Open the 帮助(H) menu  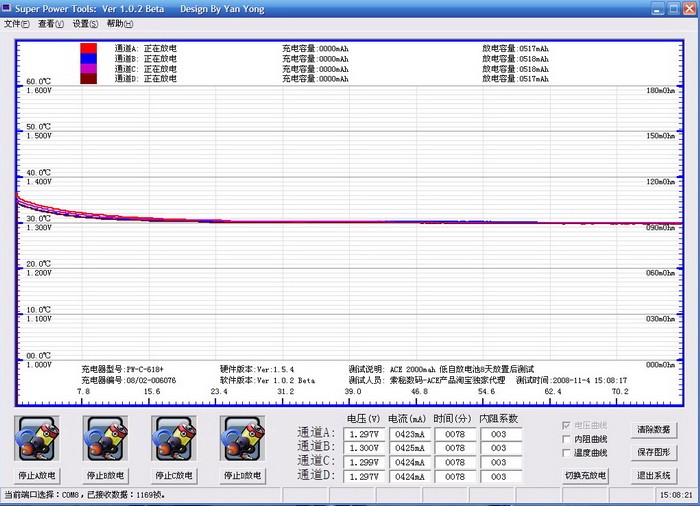[120, 24]
